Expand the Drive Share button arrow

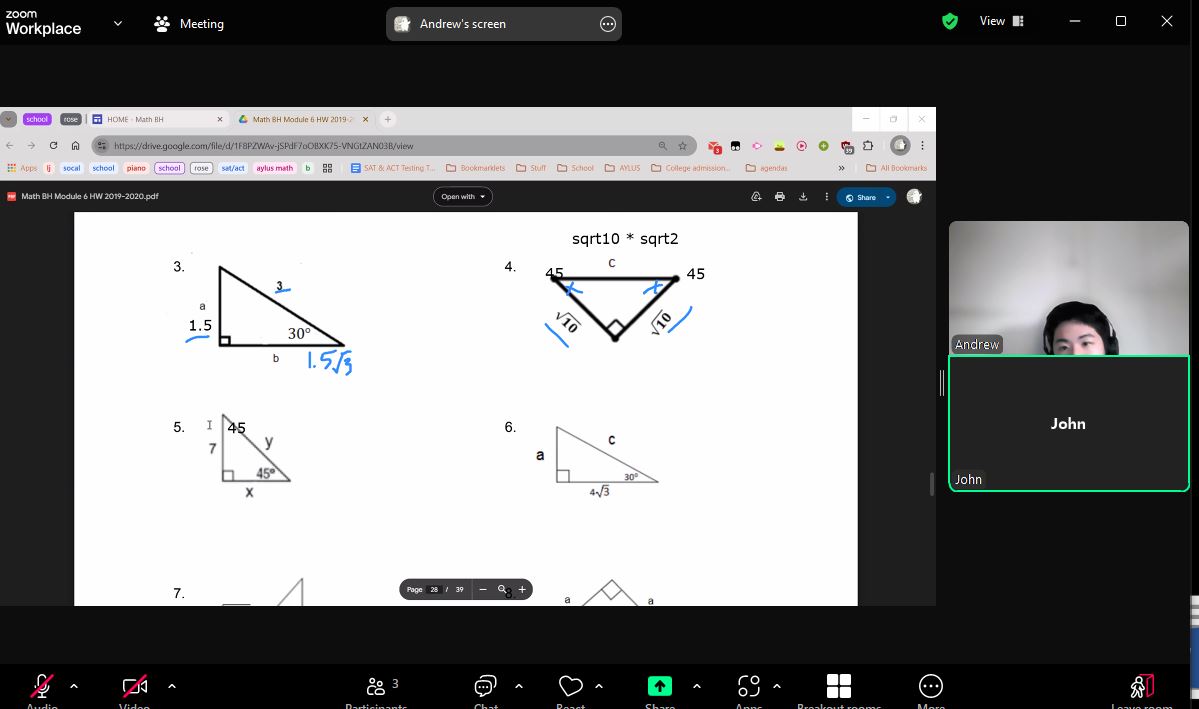tap(888, 197)
